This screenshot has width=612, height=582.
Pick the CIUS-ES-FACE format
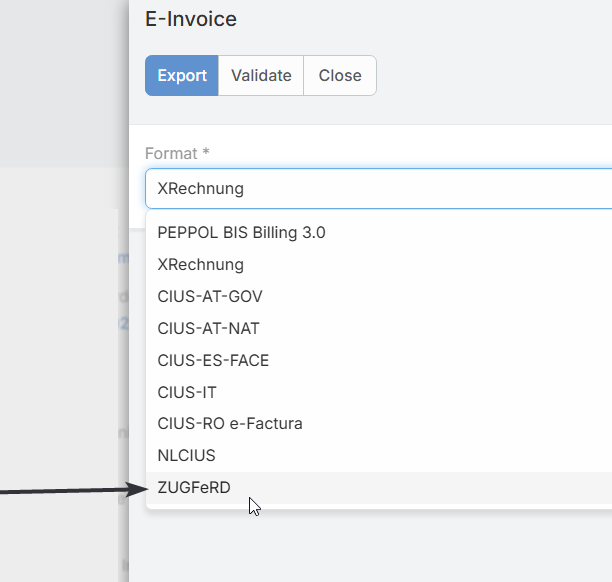point(379,361)
